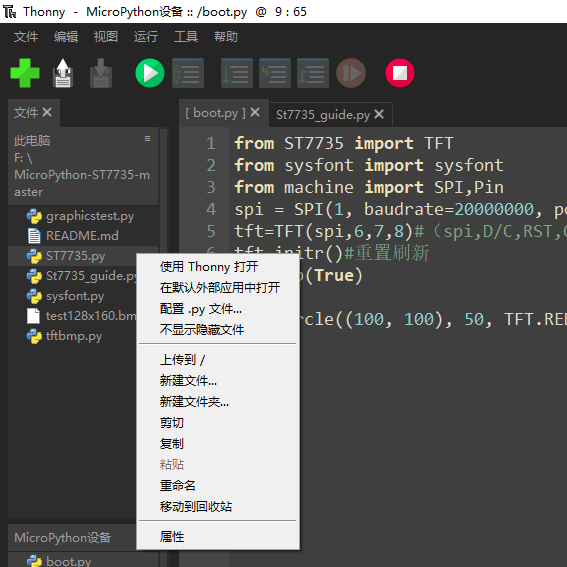This screenshot has width=567, height=567.
Task: Stop backend with red stop button
Action: point(400,73)
